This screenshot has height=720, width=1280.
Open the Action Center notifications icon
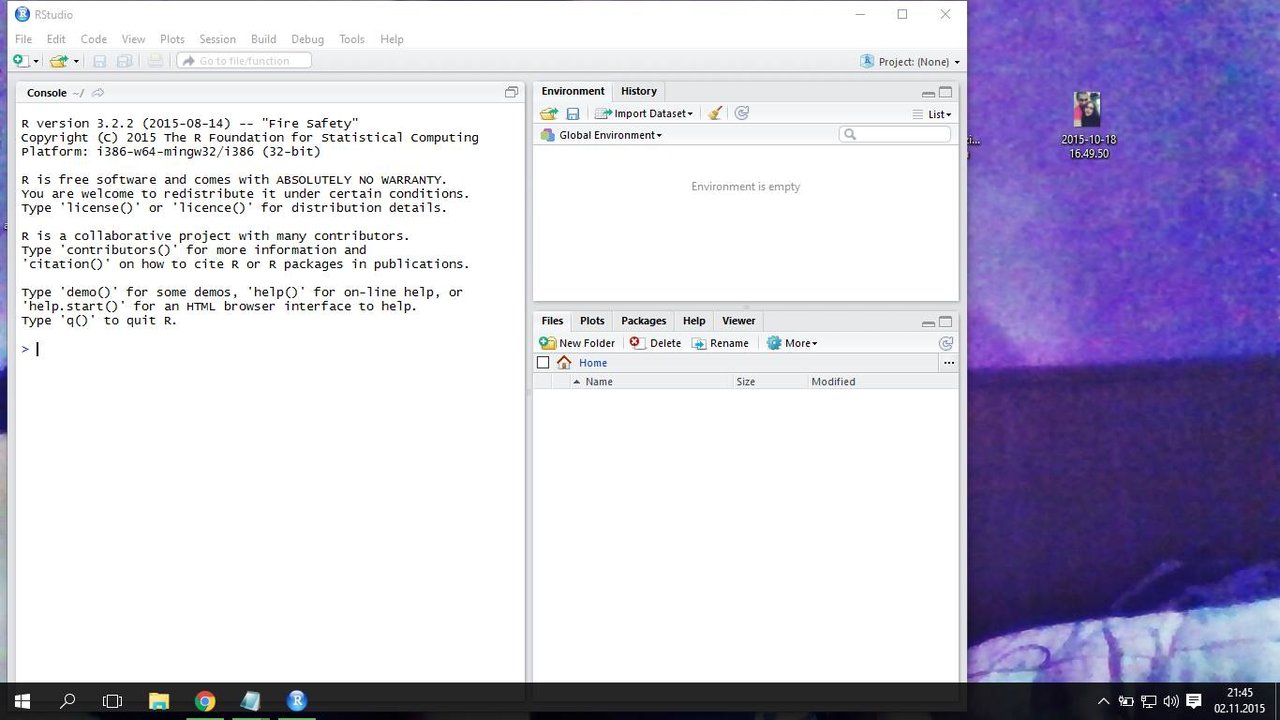[x=1193, y=701]
